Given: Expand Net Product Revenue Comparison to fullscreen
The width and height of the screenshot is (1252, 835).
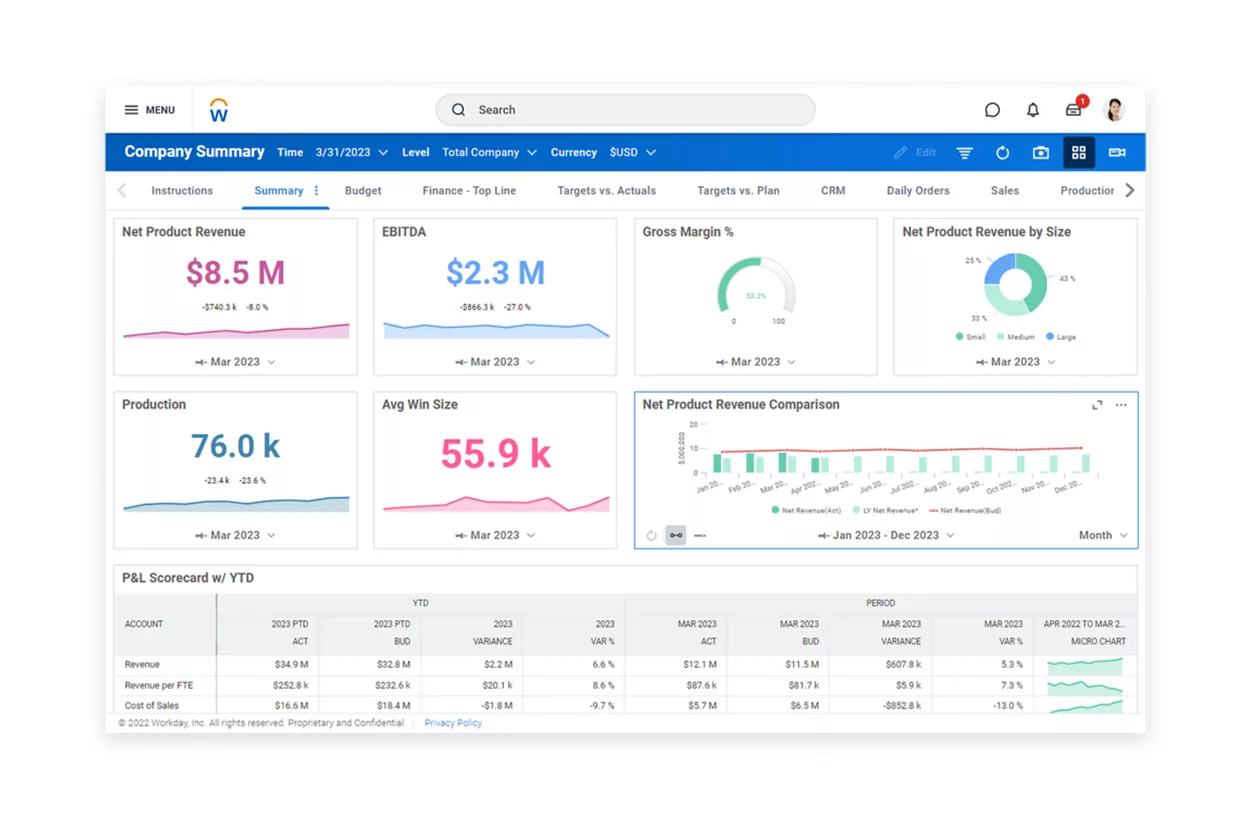Looking at the screenshot, I should pyautogui.click(x=1098, y=404).
